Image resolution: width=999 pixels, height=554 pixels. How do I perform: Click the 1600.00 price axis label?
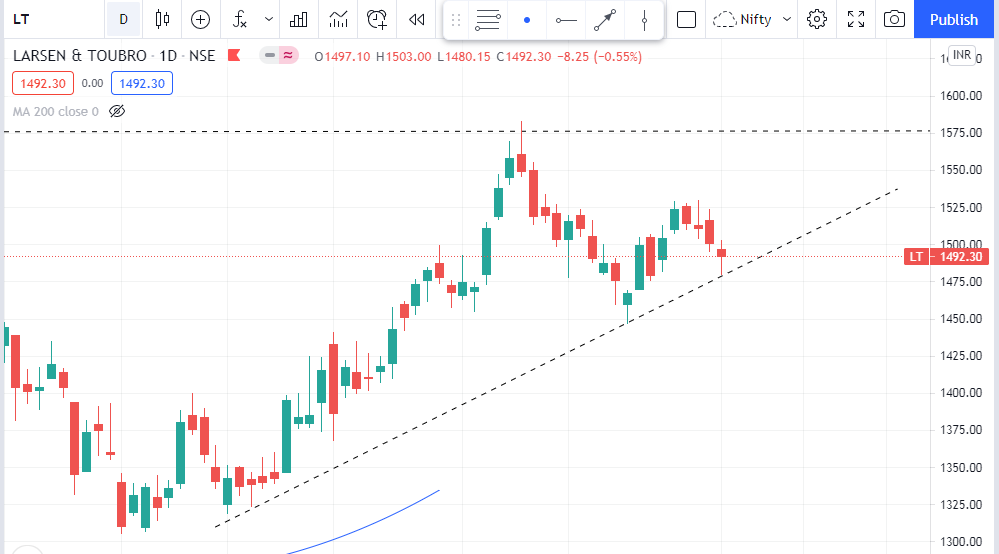(961, 96)
